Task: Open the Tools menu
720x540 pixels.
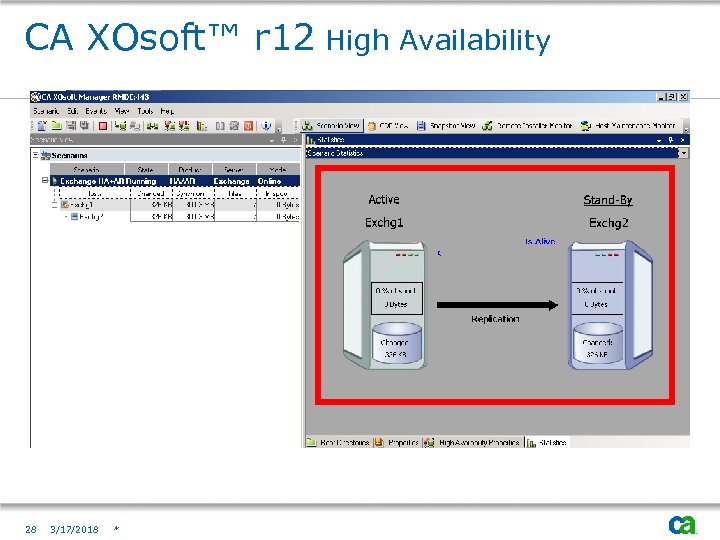Action: (x=145, y=111)
